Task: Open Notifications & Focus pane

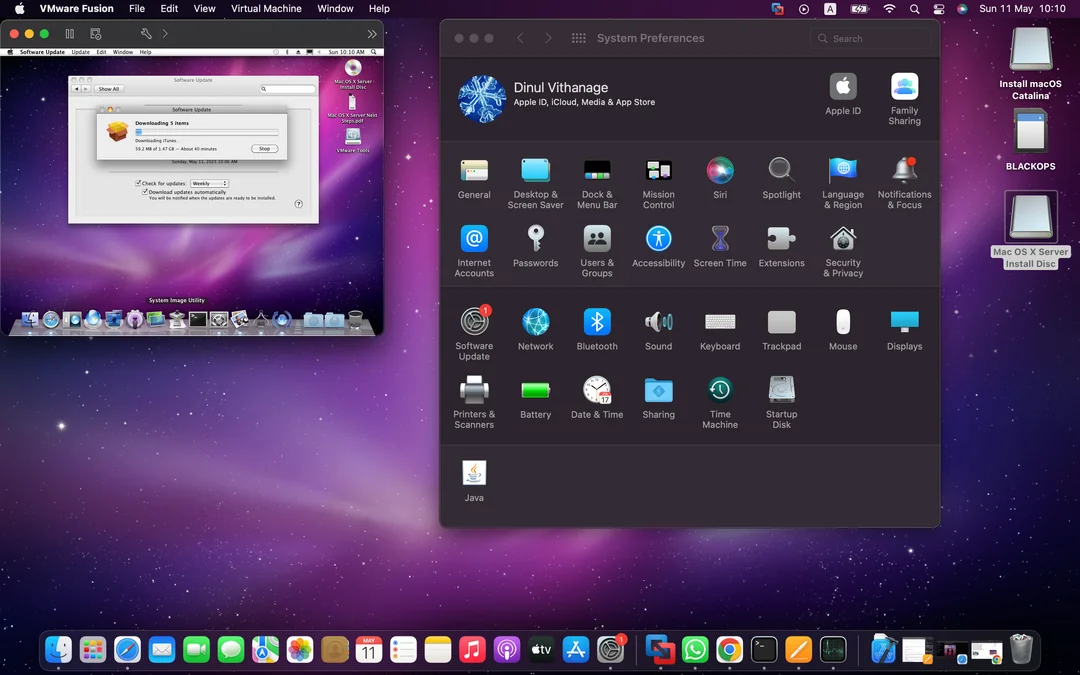Action: click(x=904, y=183)
